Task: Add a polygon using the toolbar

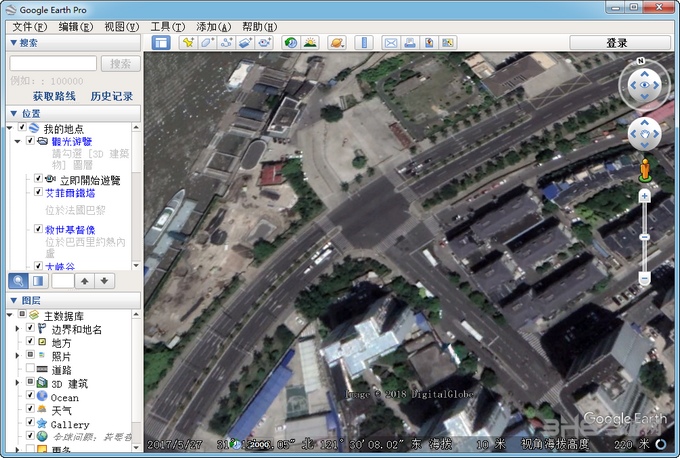Action: click(207, 43)
